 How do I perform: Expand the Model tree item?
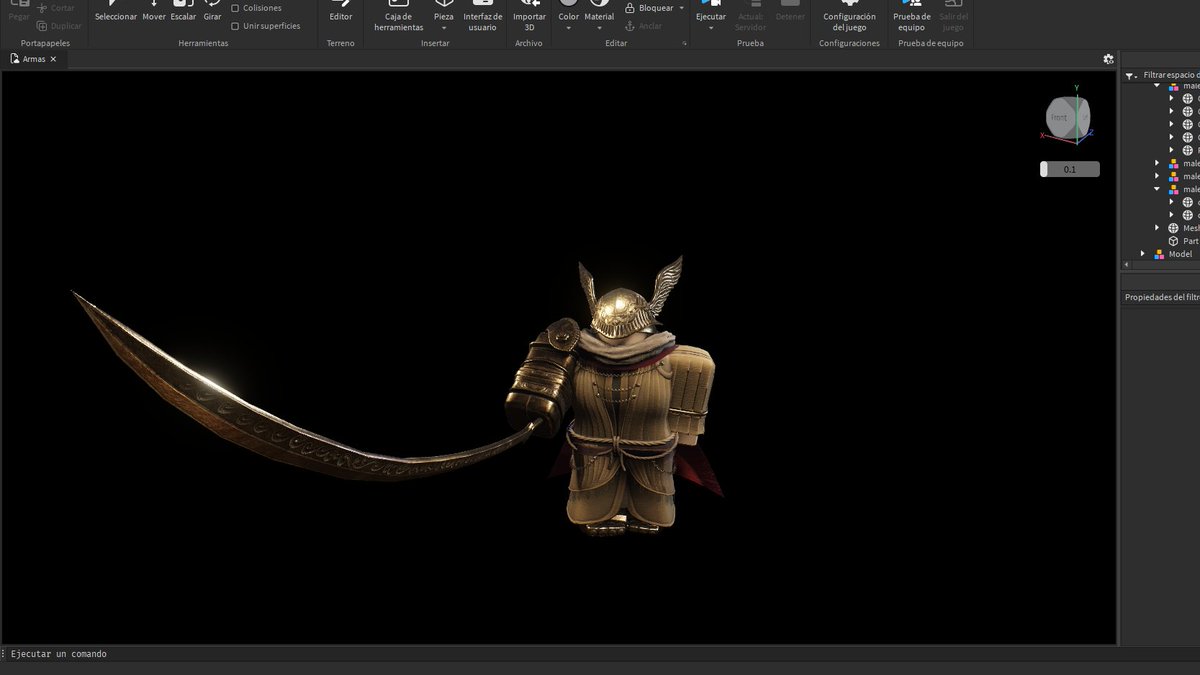1143,254
